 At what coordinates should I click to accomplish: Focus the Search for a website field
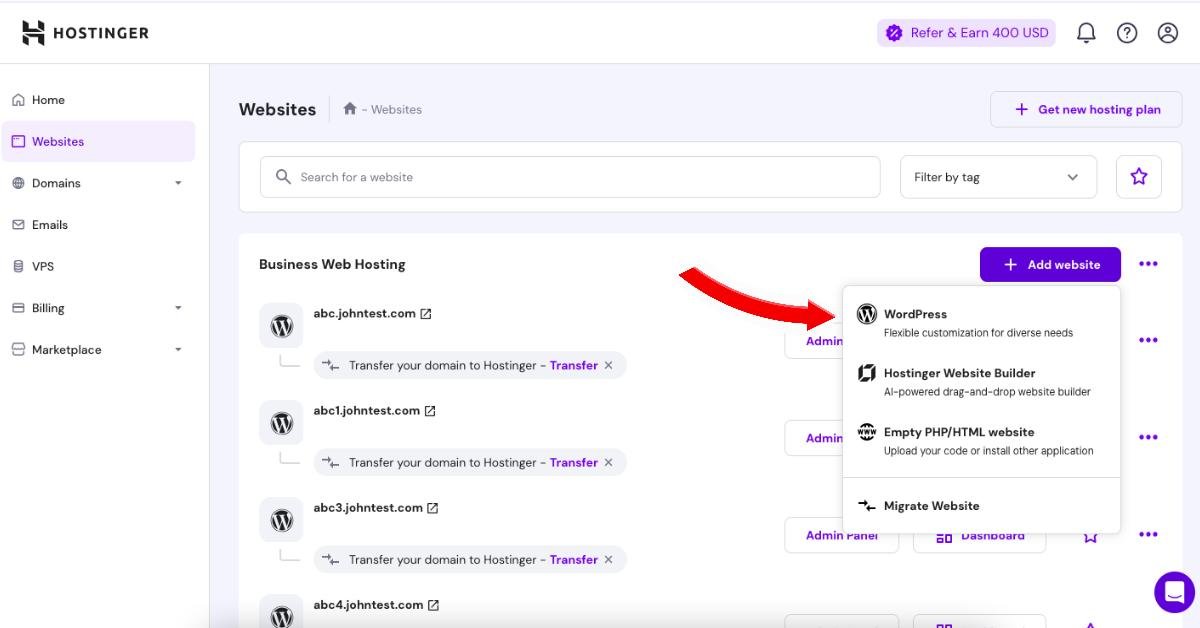[x=570, y=177]
